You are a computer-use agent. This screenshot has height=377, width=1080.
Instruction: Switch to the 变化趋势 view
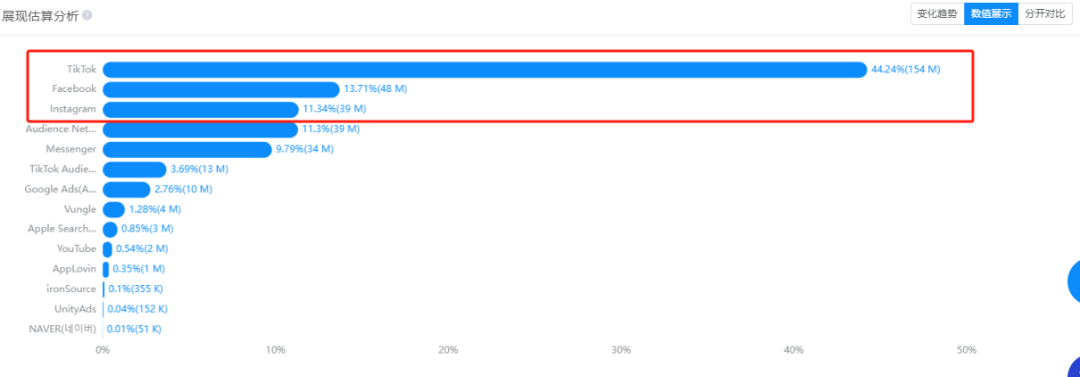coord(937,14)
